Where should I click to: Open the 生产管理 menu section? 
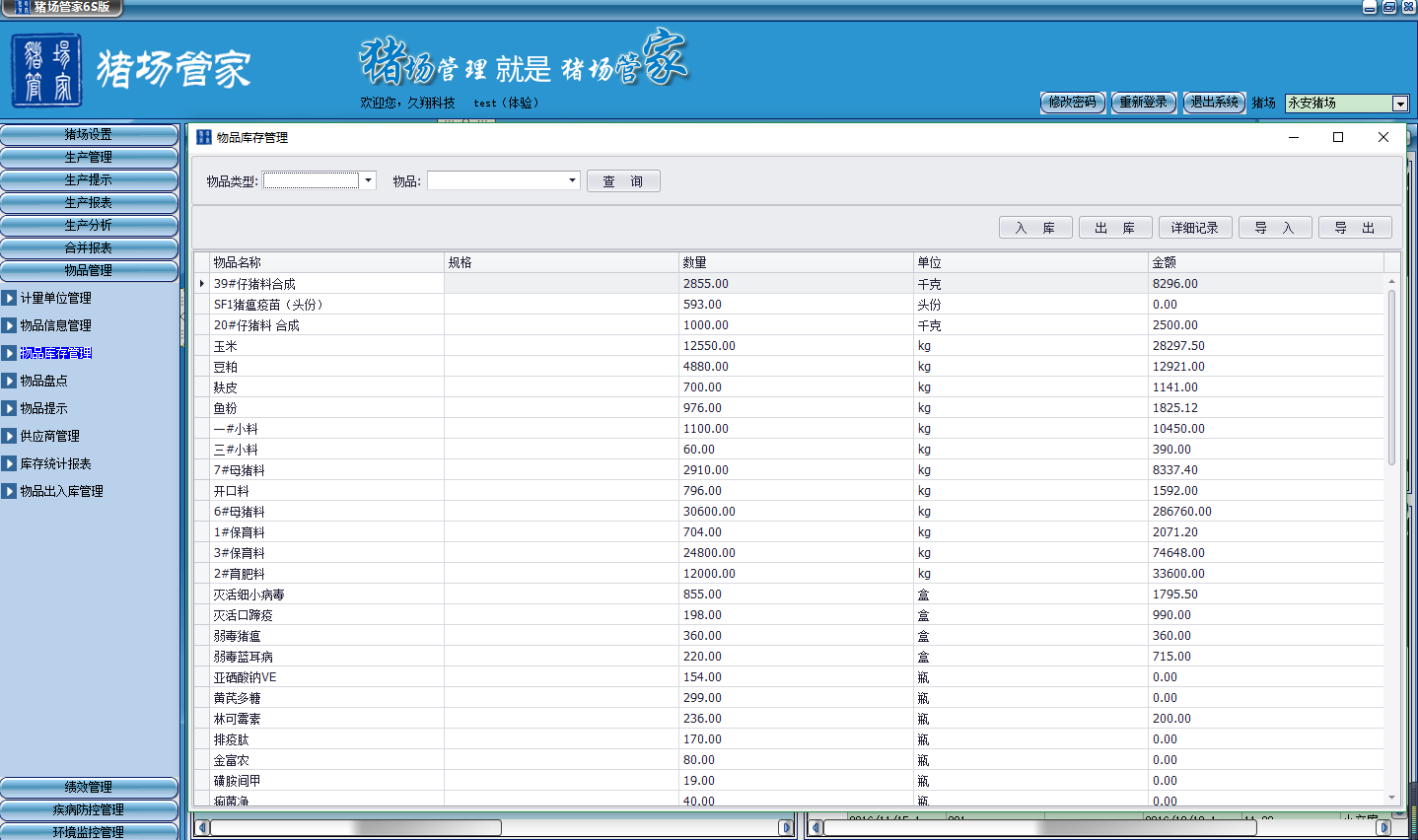click(89, 157)
